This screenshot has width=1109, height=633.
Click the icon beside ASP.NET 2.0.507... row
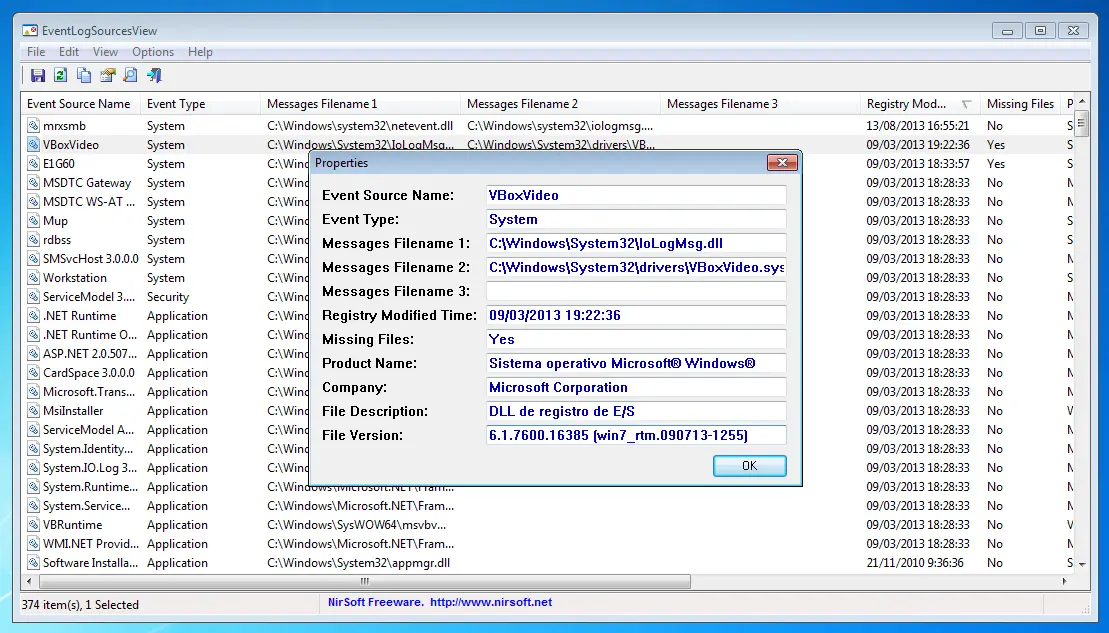[x=33, y=354]
